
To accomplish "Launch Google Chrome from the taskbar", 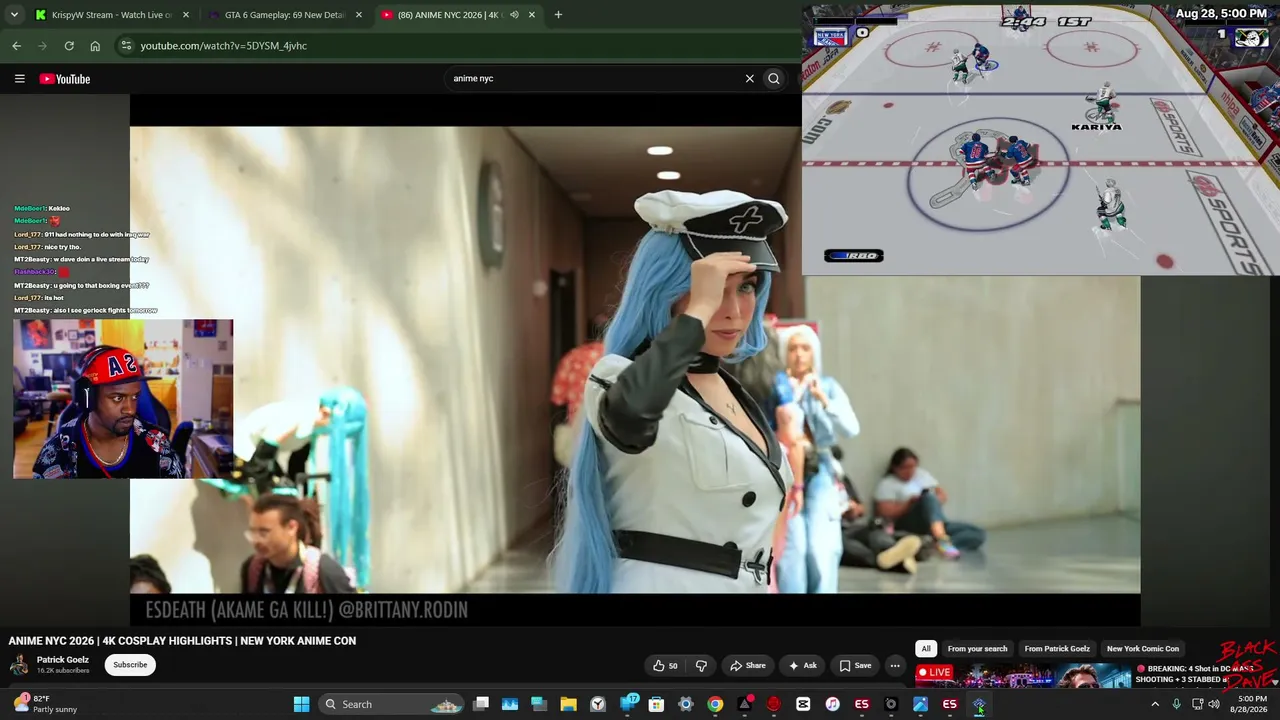I will pyautogui.click(x=715, y=704).
